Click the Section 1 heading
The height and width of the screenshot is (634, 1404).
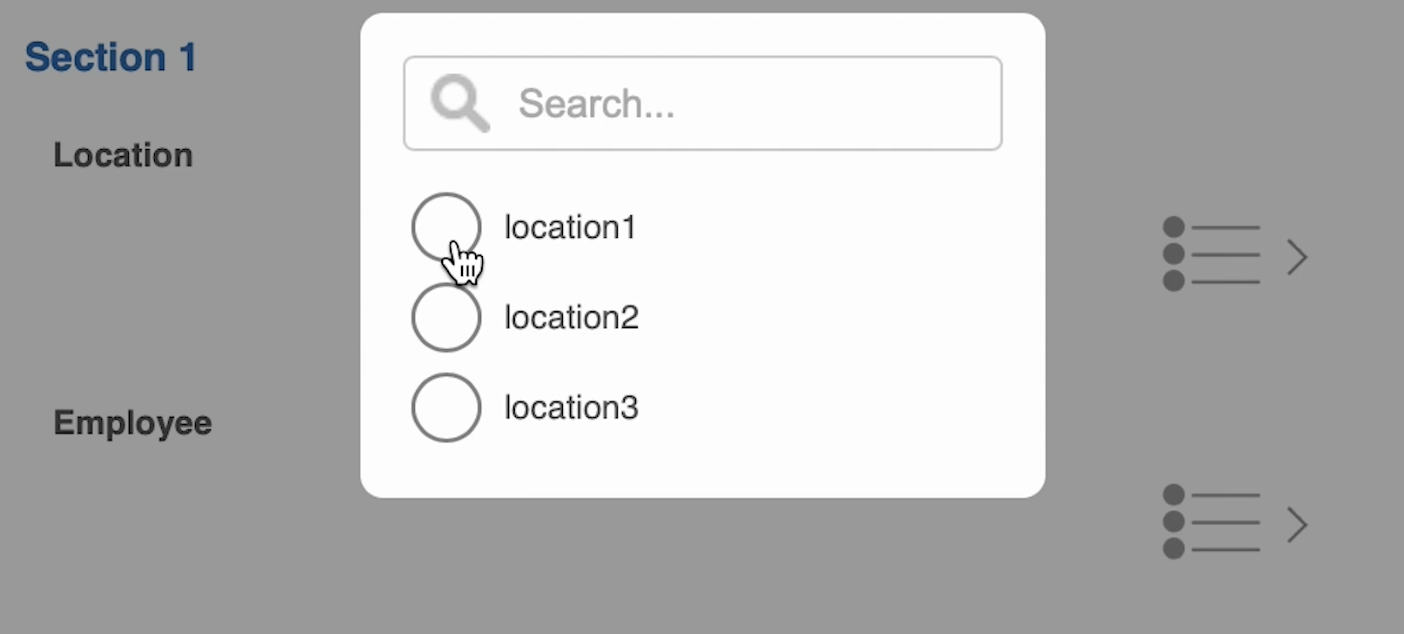pyautogui.click(x=111, y=57)
